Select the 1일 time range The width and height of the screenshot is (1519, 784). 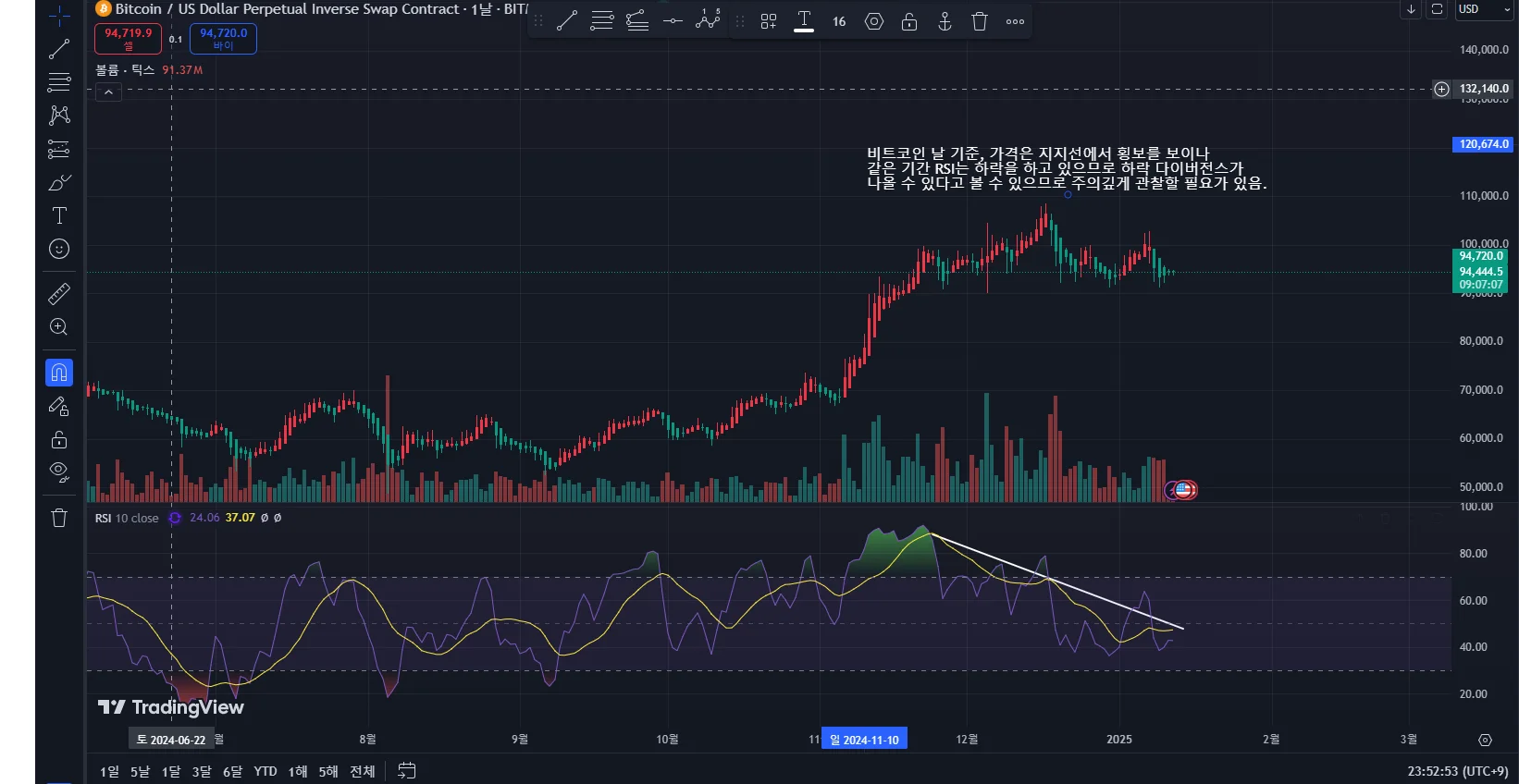point(110,771)
